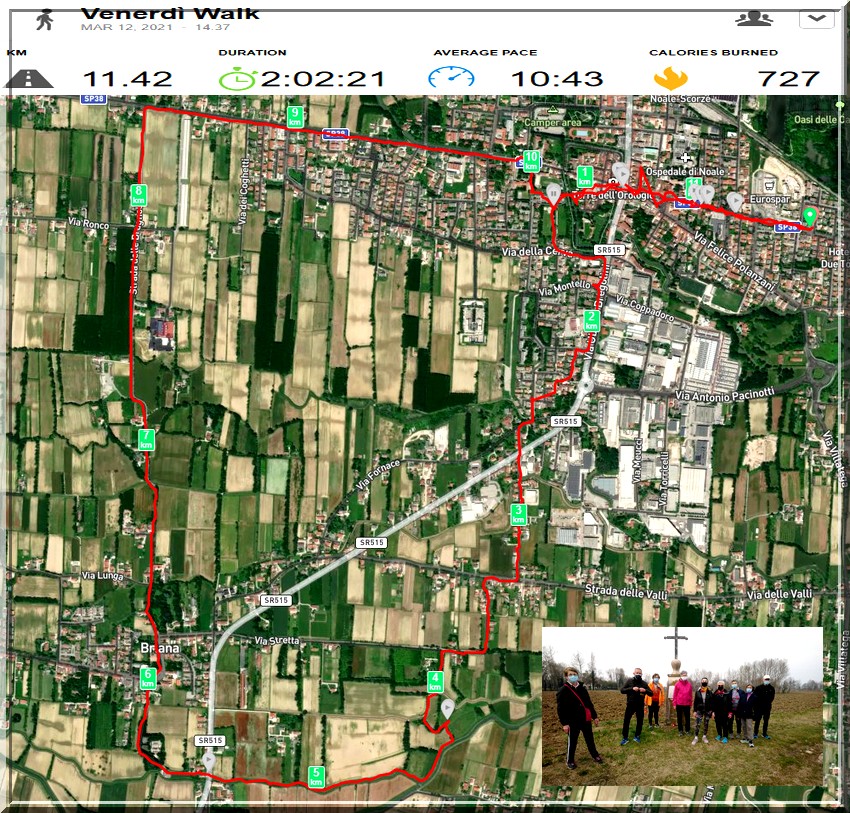The height and width of the screenshot is (813, 850).
Task: Click the Strada delle Valli label
Action: 626,591
